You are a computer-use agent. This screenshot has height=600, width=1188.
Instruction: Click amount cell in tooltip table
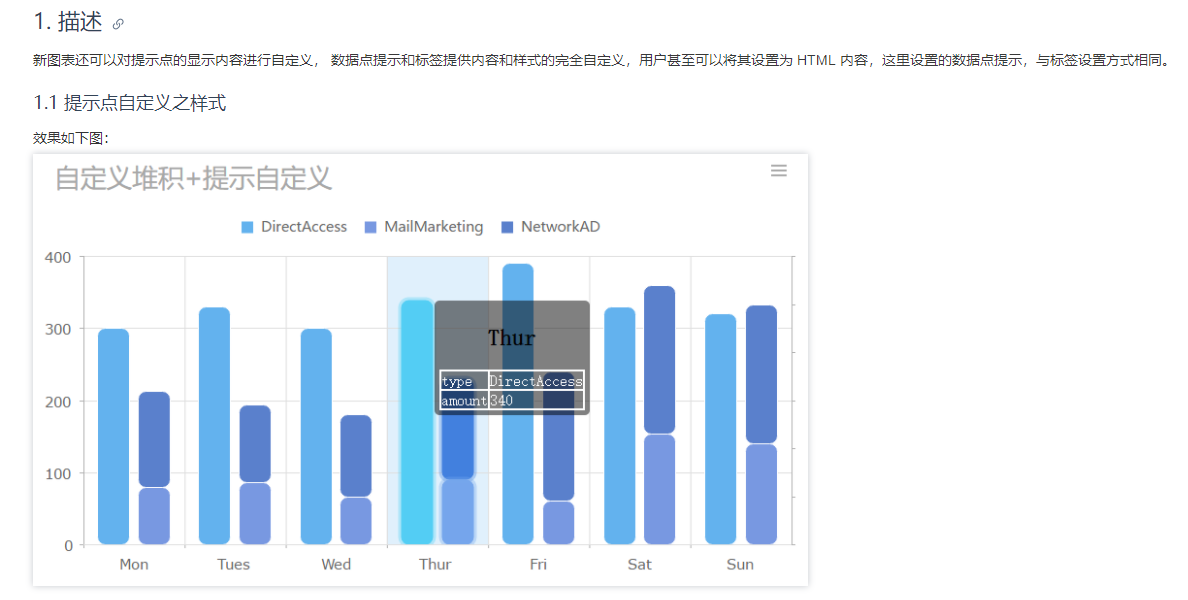464,400
